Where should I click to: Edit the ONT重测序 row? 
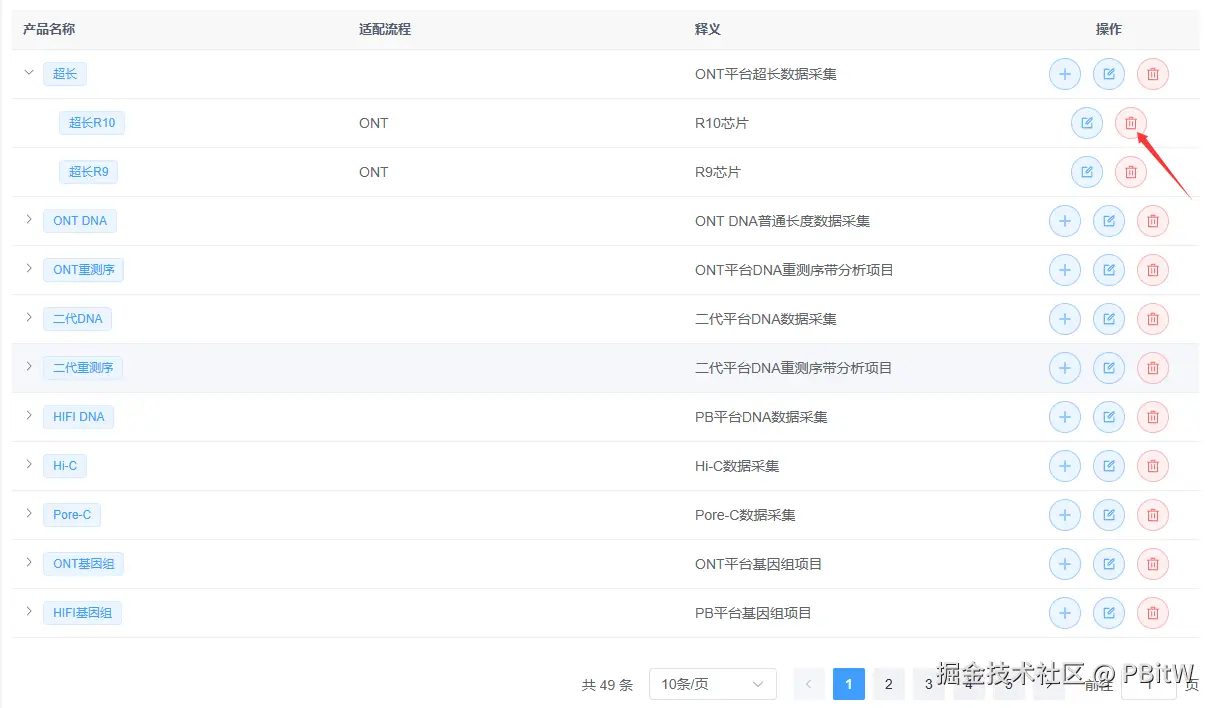click(x=1109, y=270)
